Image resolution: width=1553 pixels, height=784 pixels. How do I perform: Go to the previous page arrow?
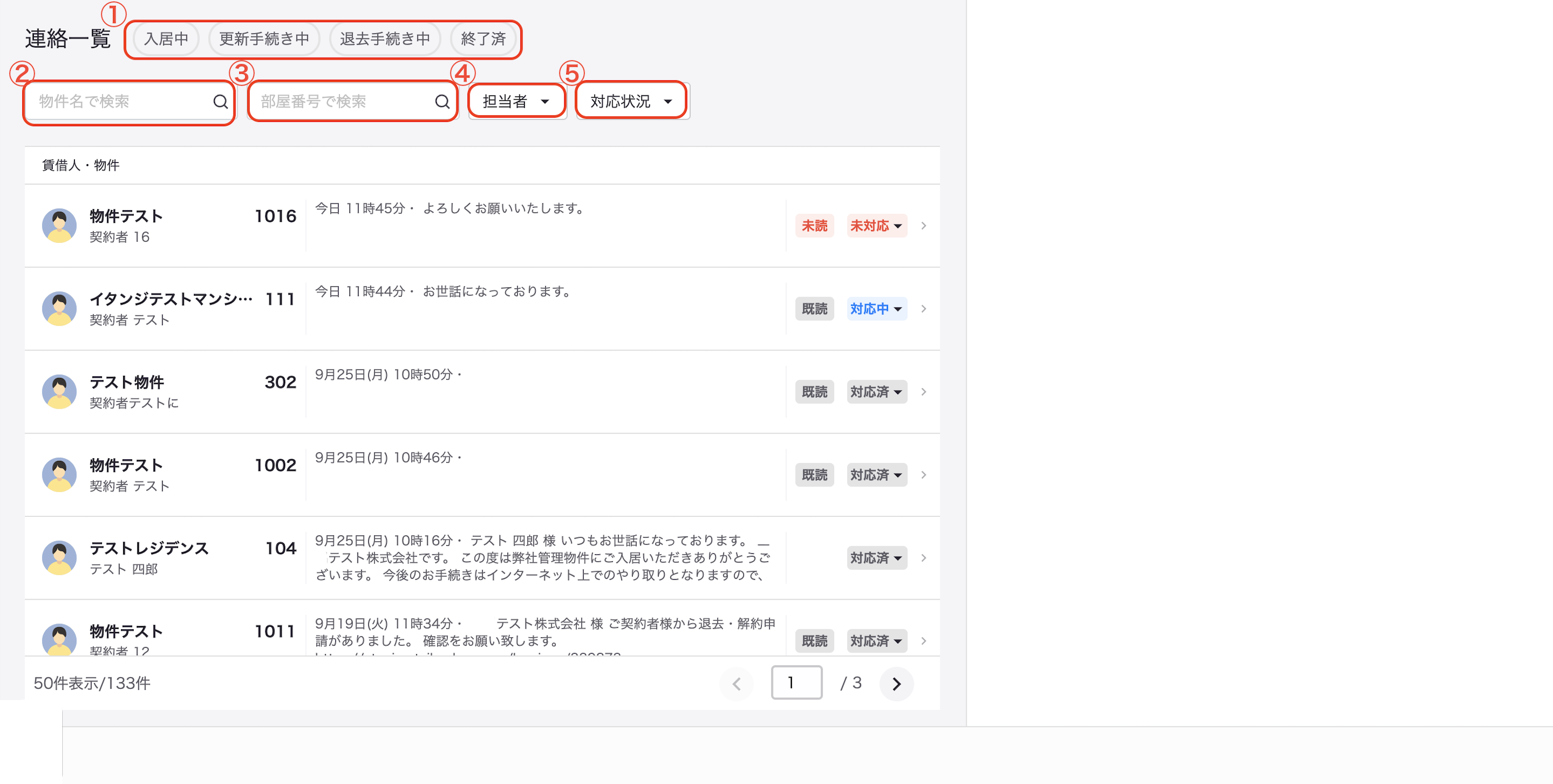736,684
